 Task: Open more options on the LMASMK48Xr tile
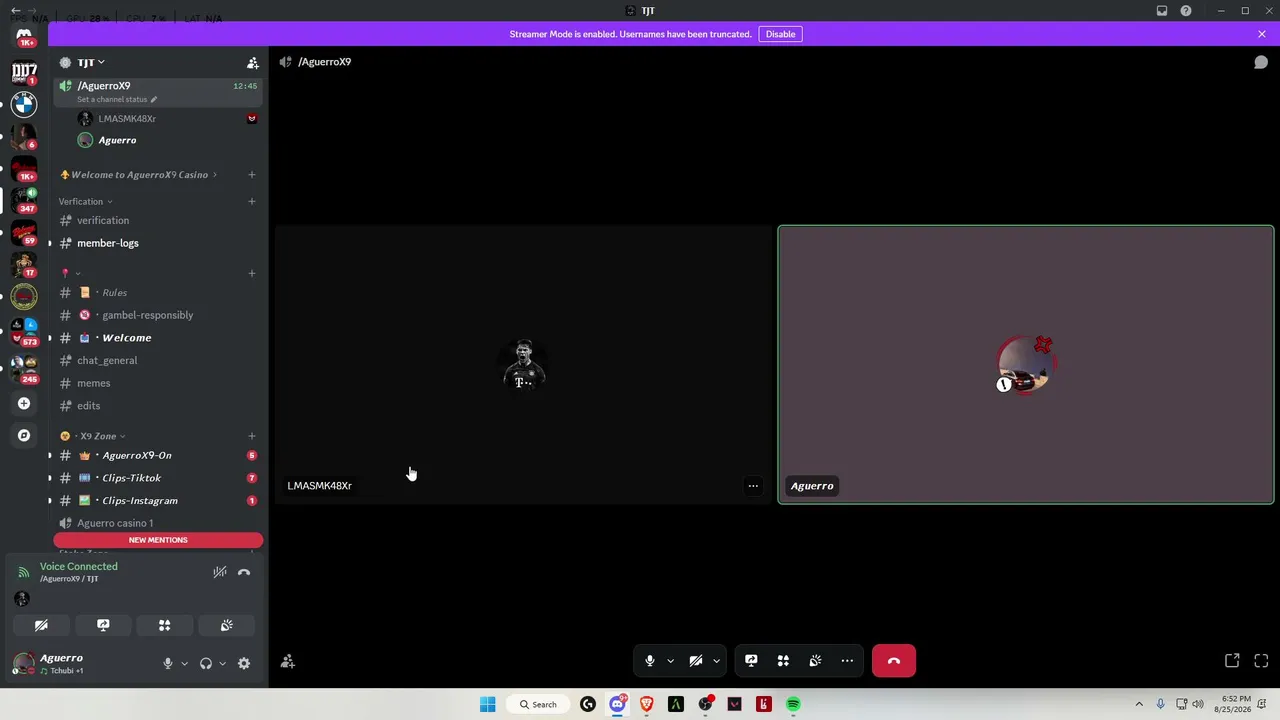coord(753,486)
